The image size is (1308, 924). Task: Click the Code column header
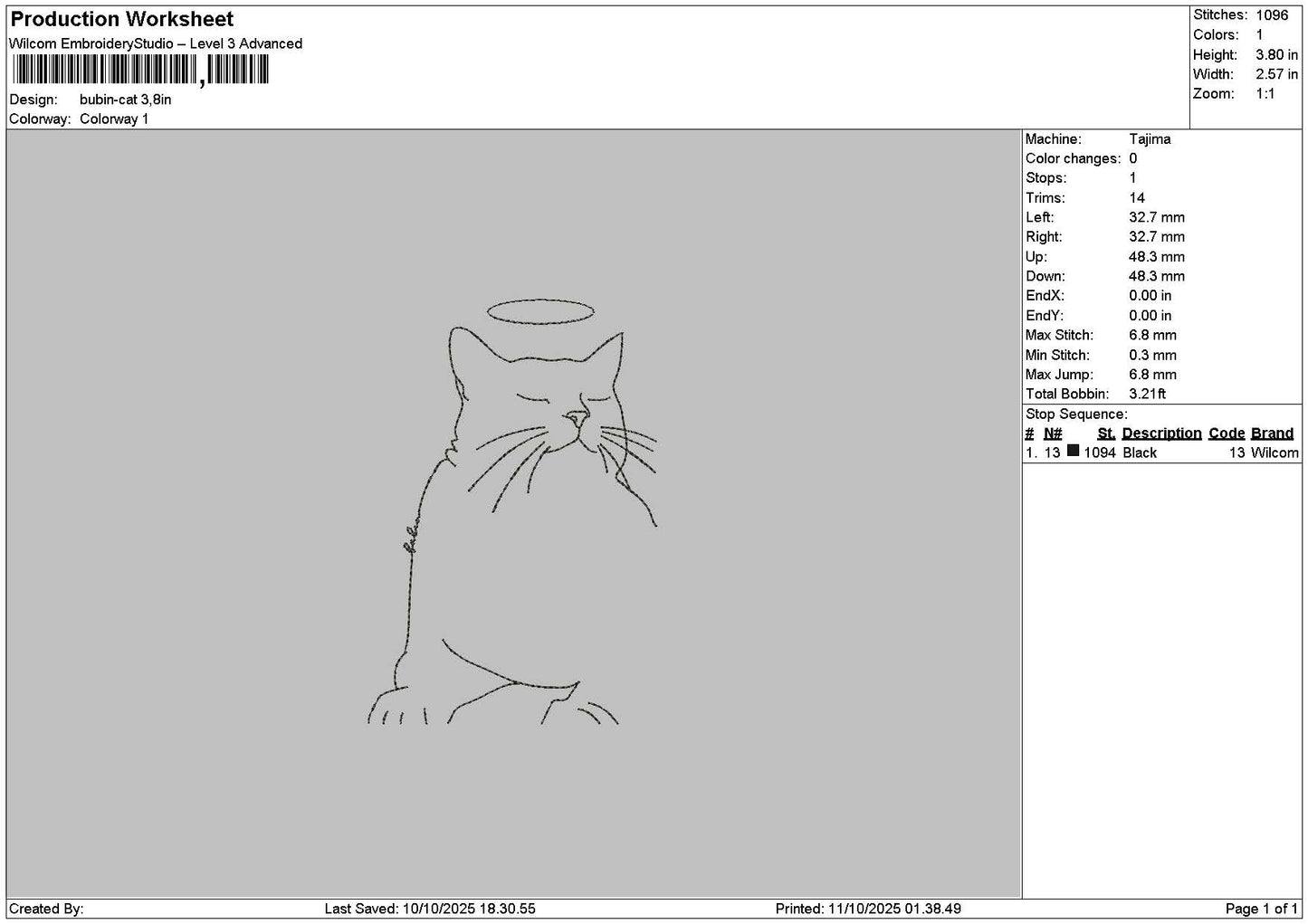(x=1227, y=433)
